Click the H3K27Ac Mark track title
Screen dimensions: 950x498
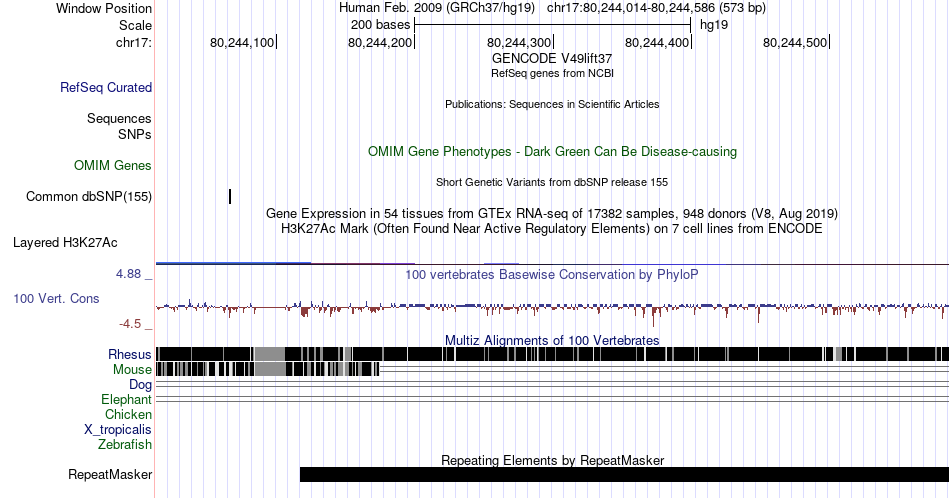tap(552, 228)
